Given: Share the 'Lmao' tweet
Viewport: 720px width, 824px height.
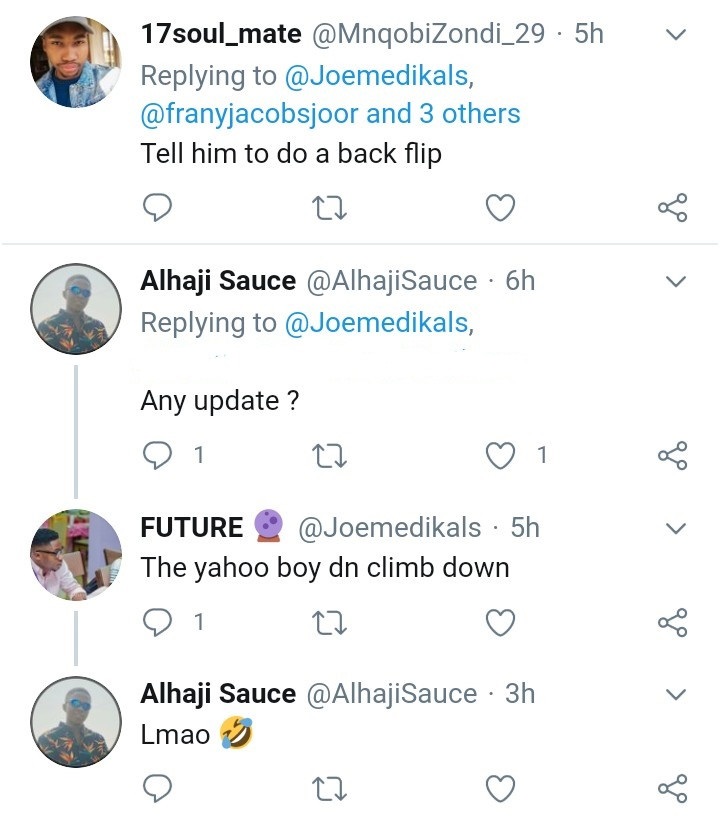Looking at the screenshot, I should pos(672,788).
